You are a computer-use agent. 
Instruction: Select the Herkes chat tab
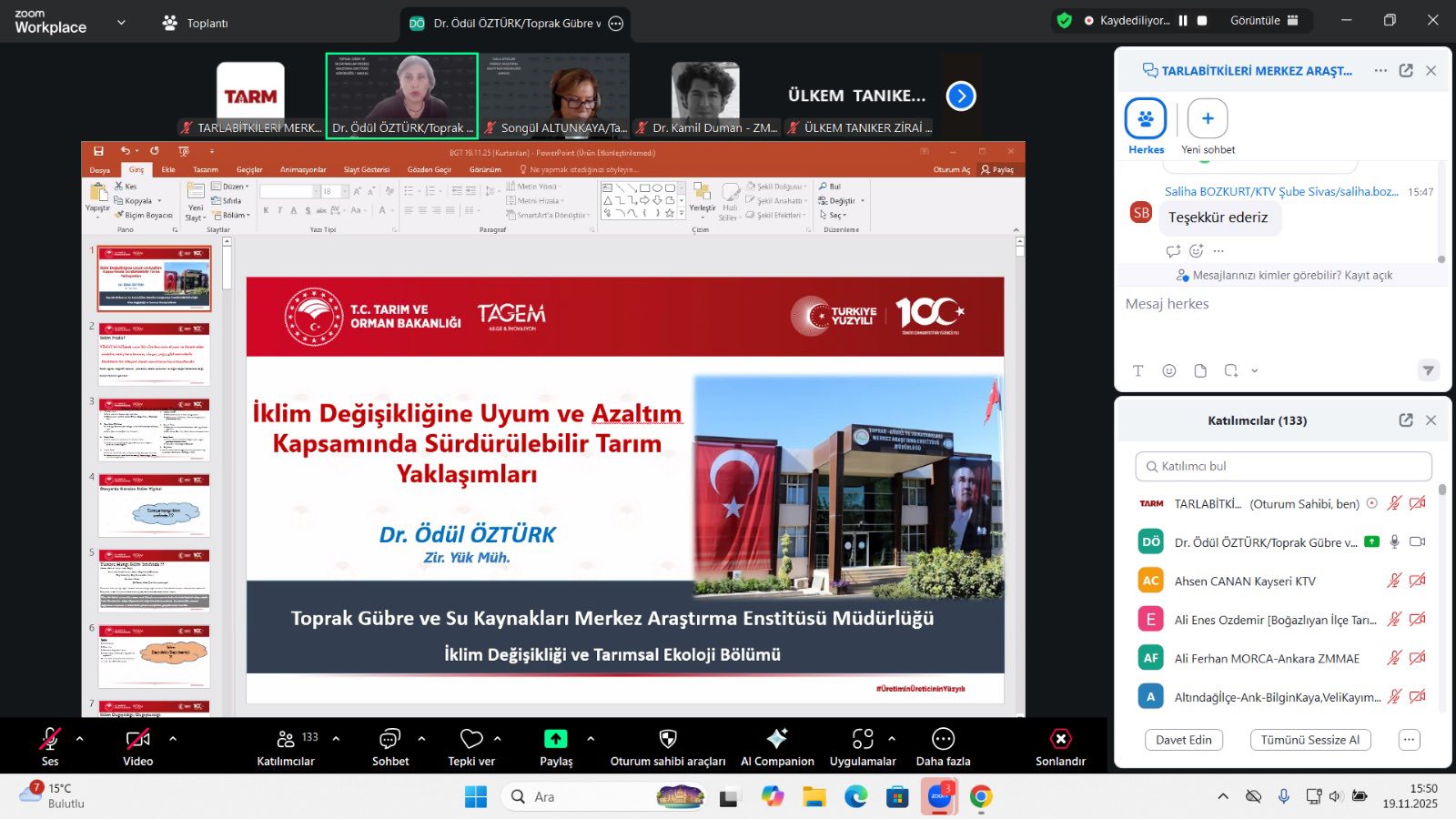click(1146, 119)
